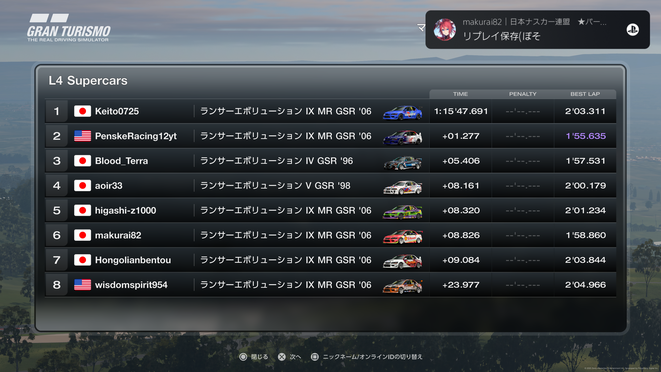Click the car thumbnail in PenskeRacing12yt's row
661x372 pixels.
pos(403,137)
